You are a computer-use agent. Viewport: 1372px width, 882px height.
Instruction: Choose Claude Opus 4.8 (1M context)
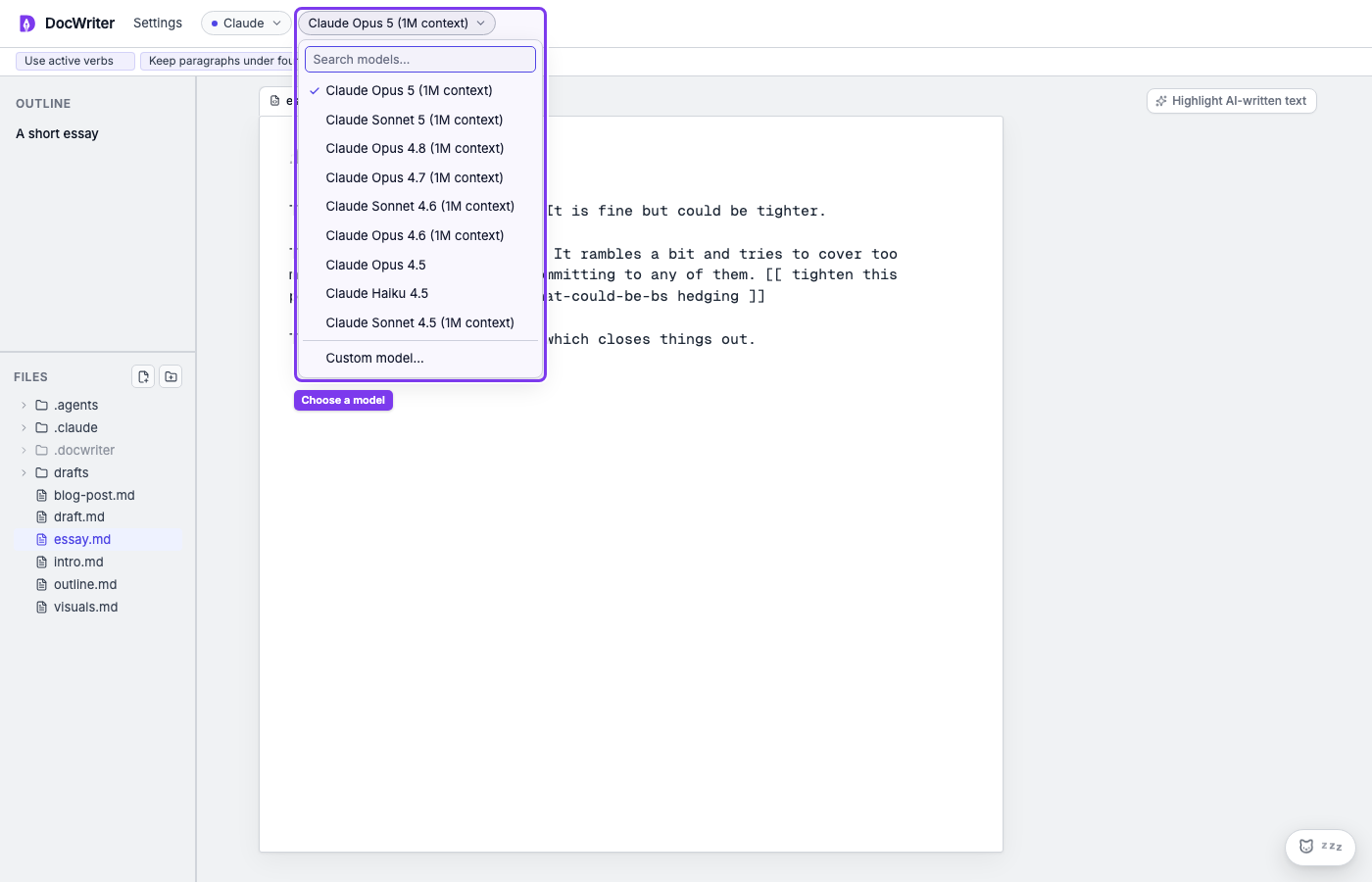[x=420, y=148]
